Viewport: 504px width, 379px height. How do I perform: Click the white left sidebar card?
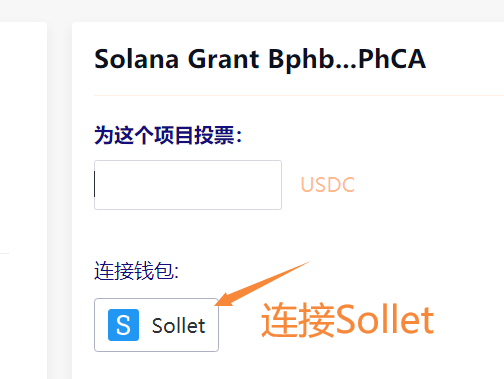point(23,200)
